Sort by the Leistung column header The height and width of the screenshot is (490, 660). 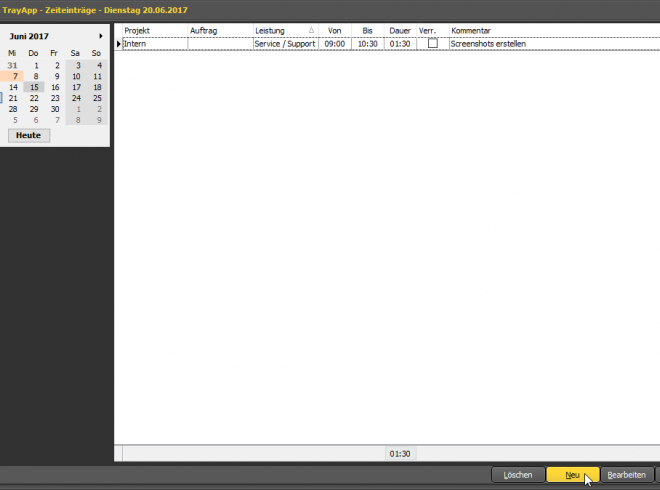point(286,31)
